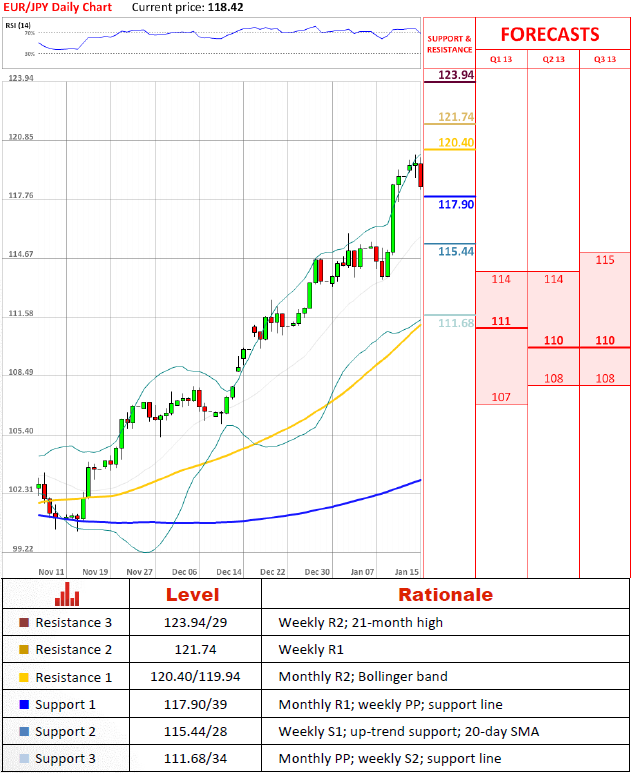
Task: Click the 99.22 price axis label
Action: pyautogui.click(x=21, y=549)
